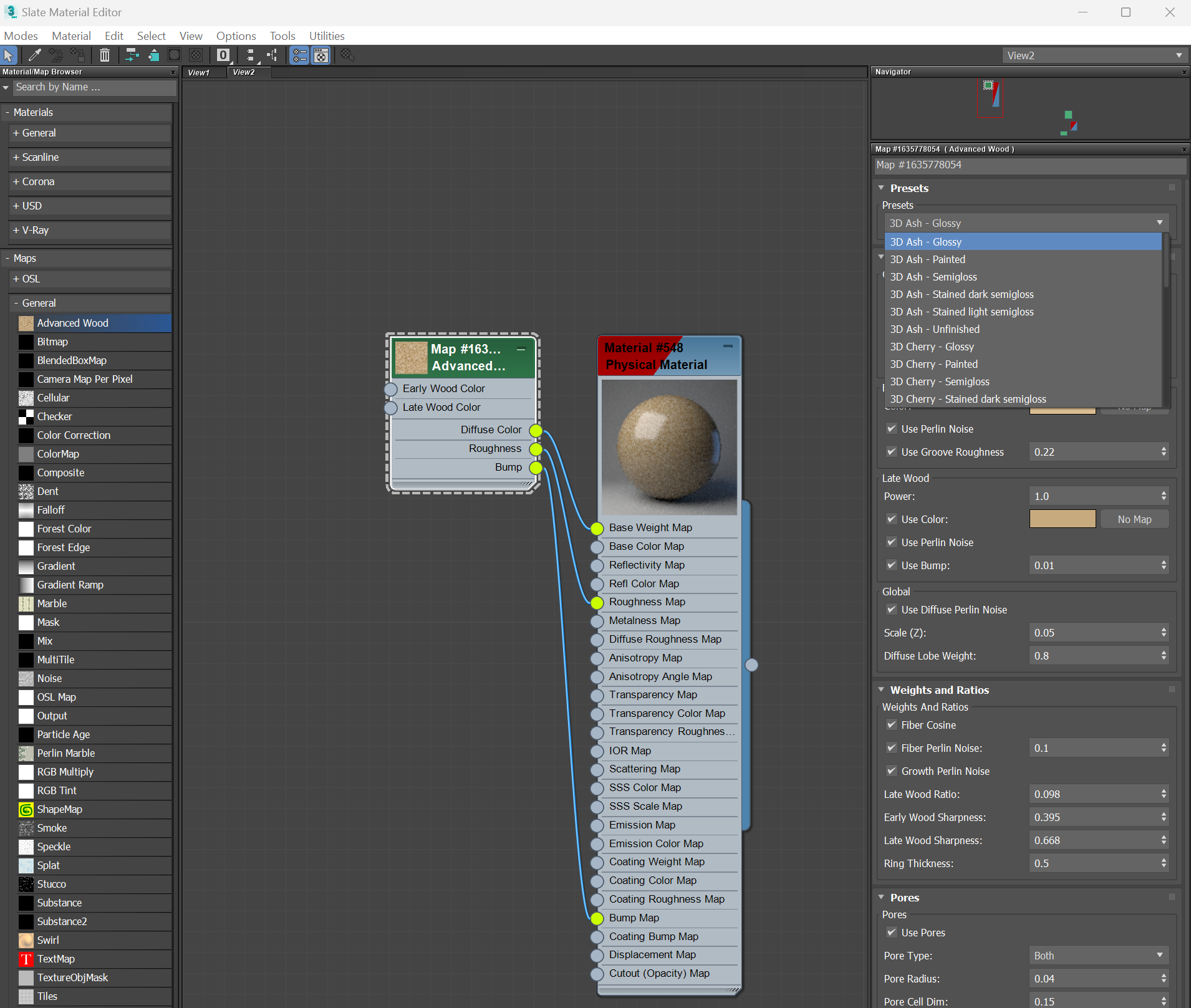This screenshot has width=1191, height=1008.
Task: Click the Layout All vertical arrangement icon
Action: point(251,55)
